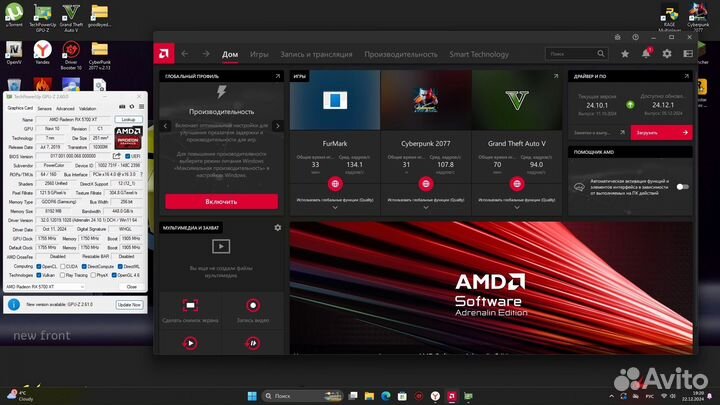The width and height of the screenshot is (720, 405).
Task: Open the FurMark game thumbnail
Action: pyautogui.click(x=335, y=100)
